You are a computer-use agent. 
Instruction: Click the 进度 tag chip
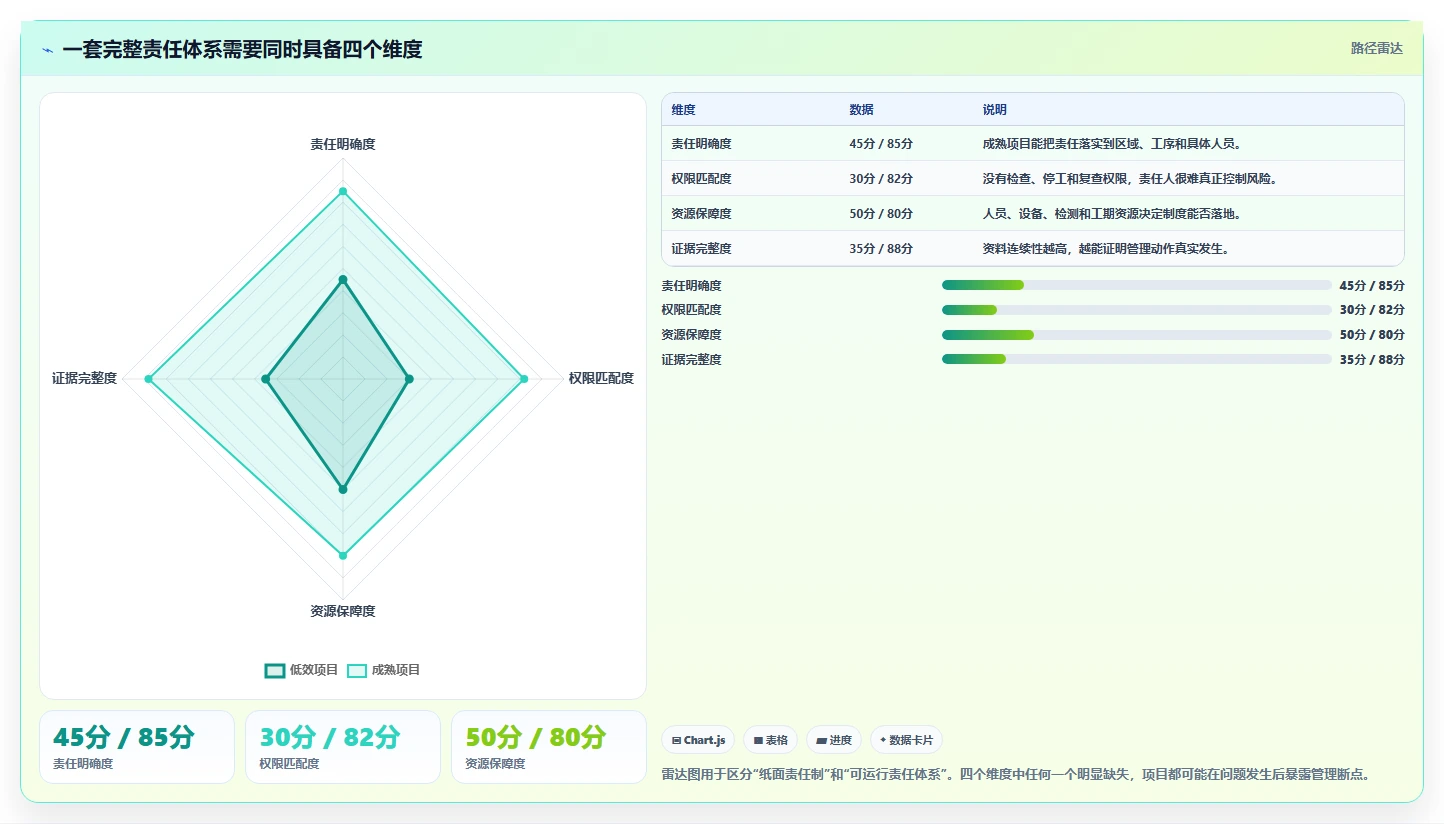(x=834, y=740)
